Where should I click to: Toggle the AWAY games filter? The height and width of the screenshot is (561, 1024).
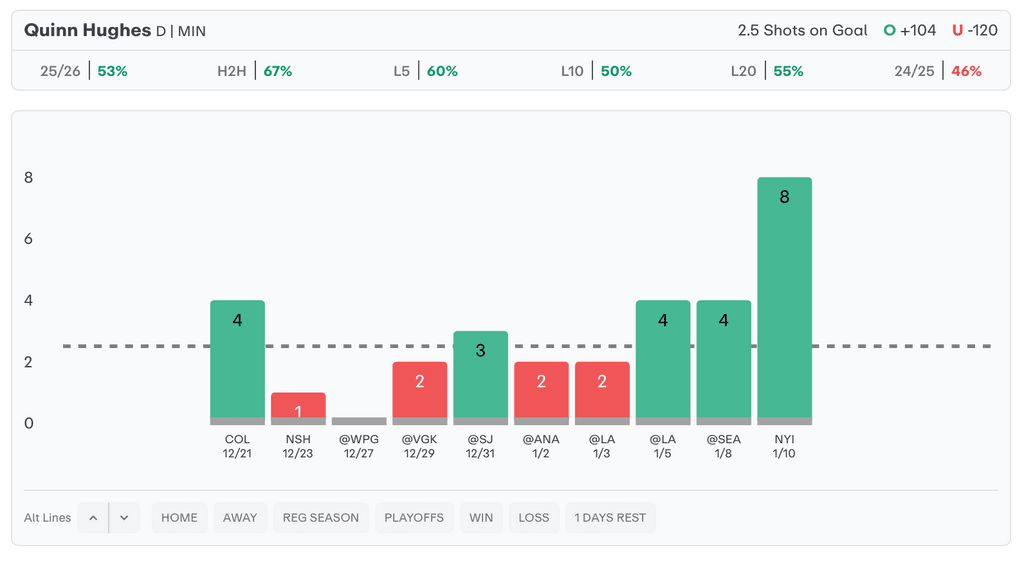click(x=240, y=518)
